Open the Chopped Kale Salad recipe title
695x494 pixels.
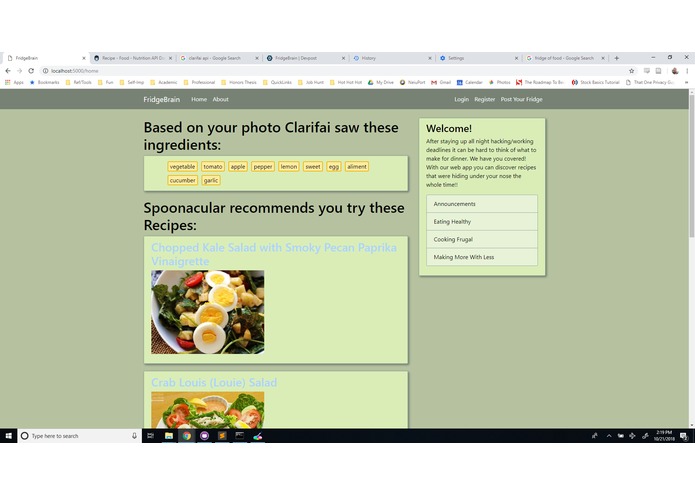pyautogui.click(x=274, y=254)
